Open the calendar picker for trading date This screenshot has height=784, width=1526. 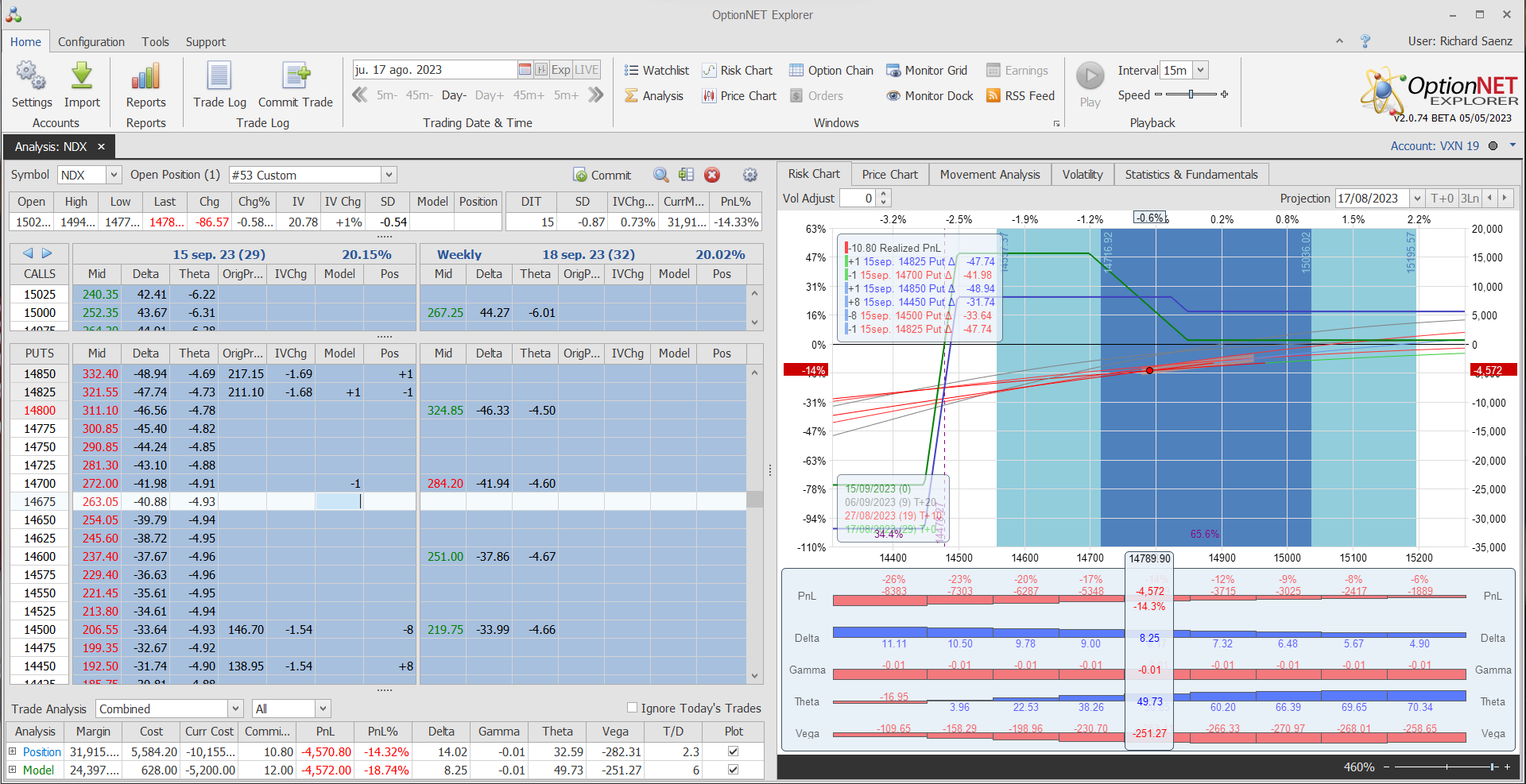click(525, 70)
